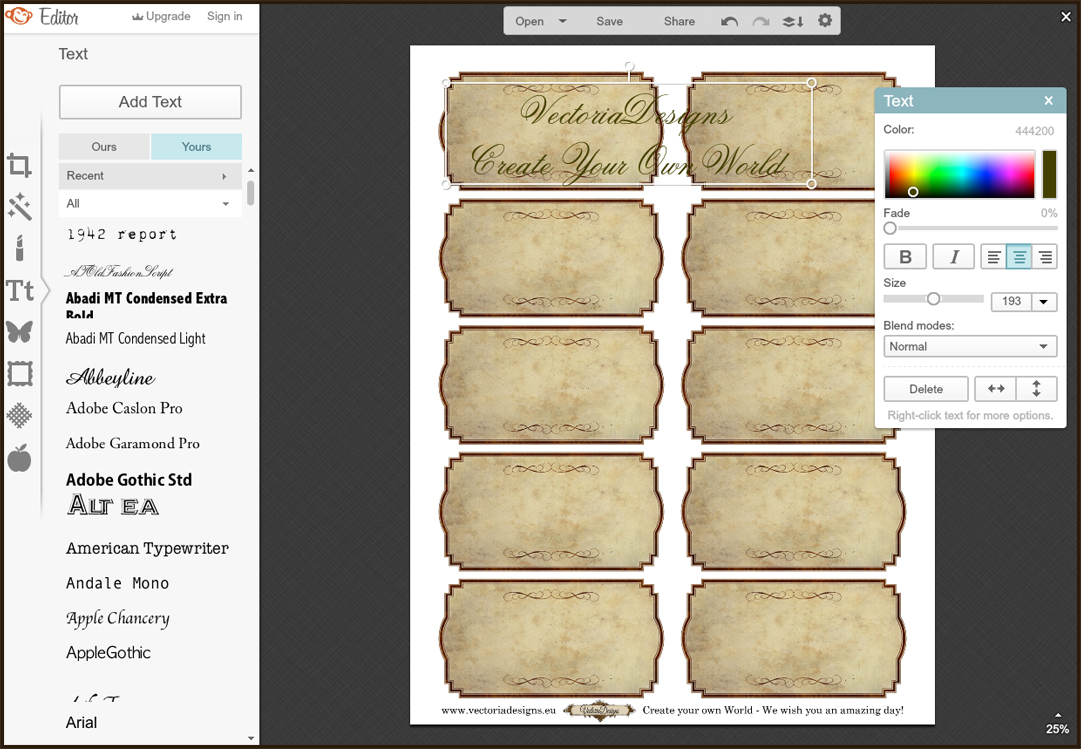Open the Themes apple tool
Viewport: 1081px width, 749px height.
[19, 458]
